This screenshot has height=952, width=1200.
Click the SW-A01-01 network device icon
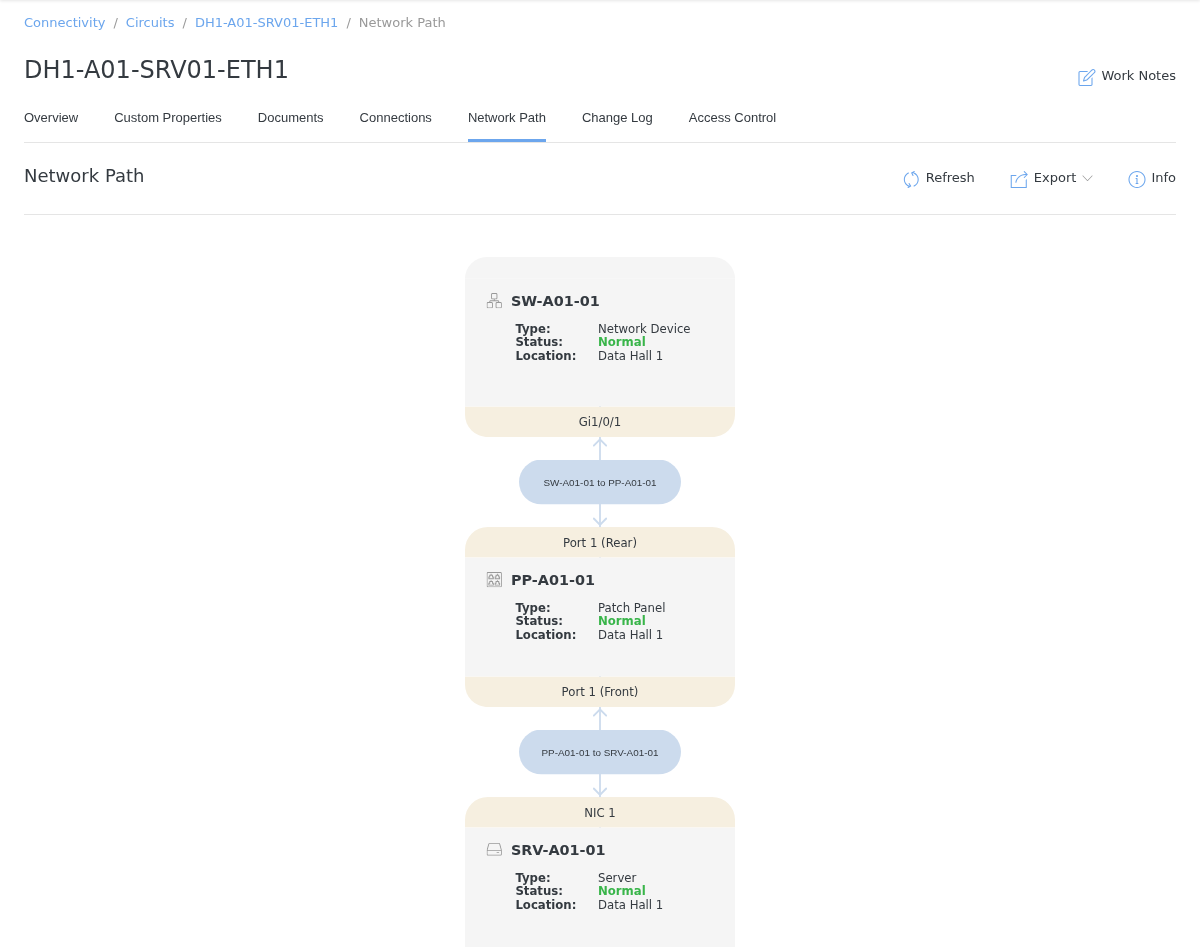(494, 300)
